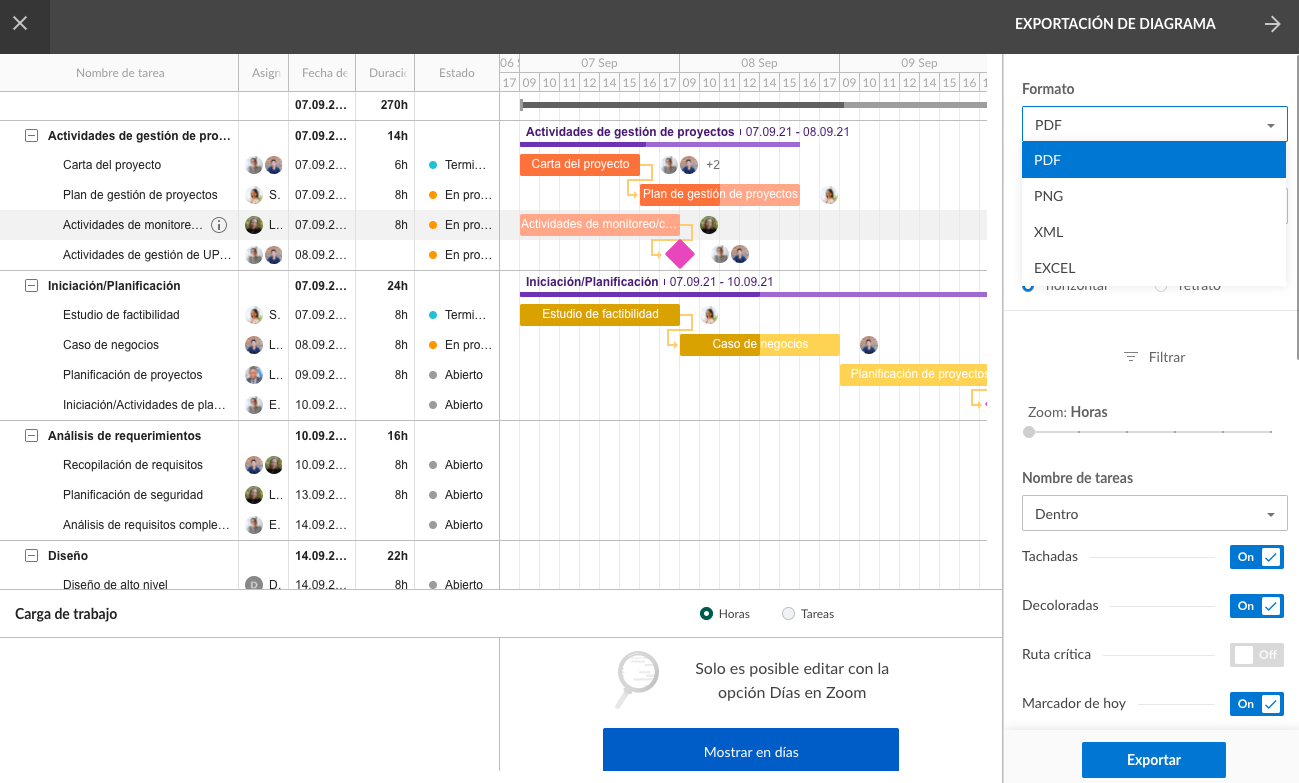Click the arrow icon in the export panel header
This screenshot has height=783, width=1299.
pyautogui.click(x=1272, y=23)
